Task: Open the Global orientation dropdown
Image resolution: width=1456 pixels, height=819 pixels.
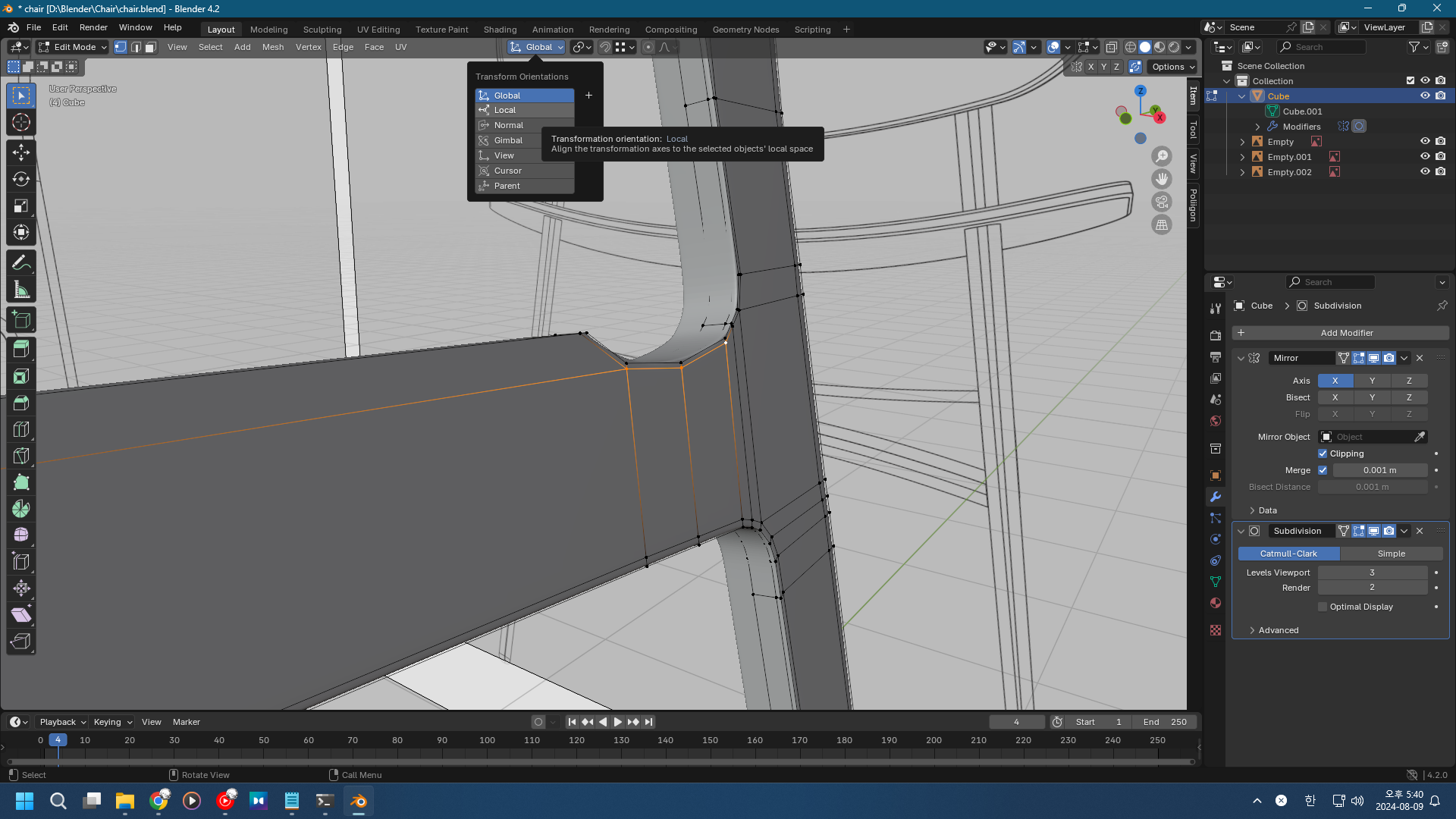Action: (537, 47)
